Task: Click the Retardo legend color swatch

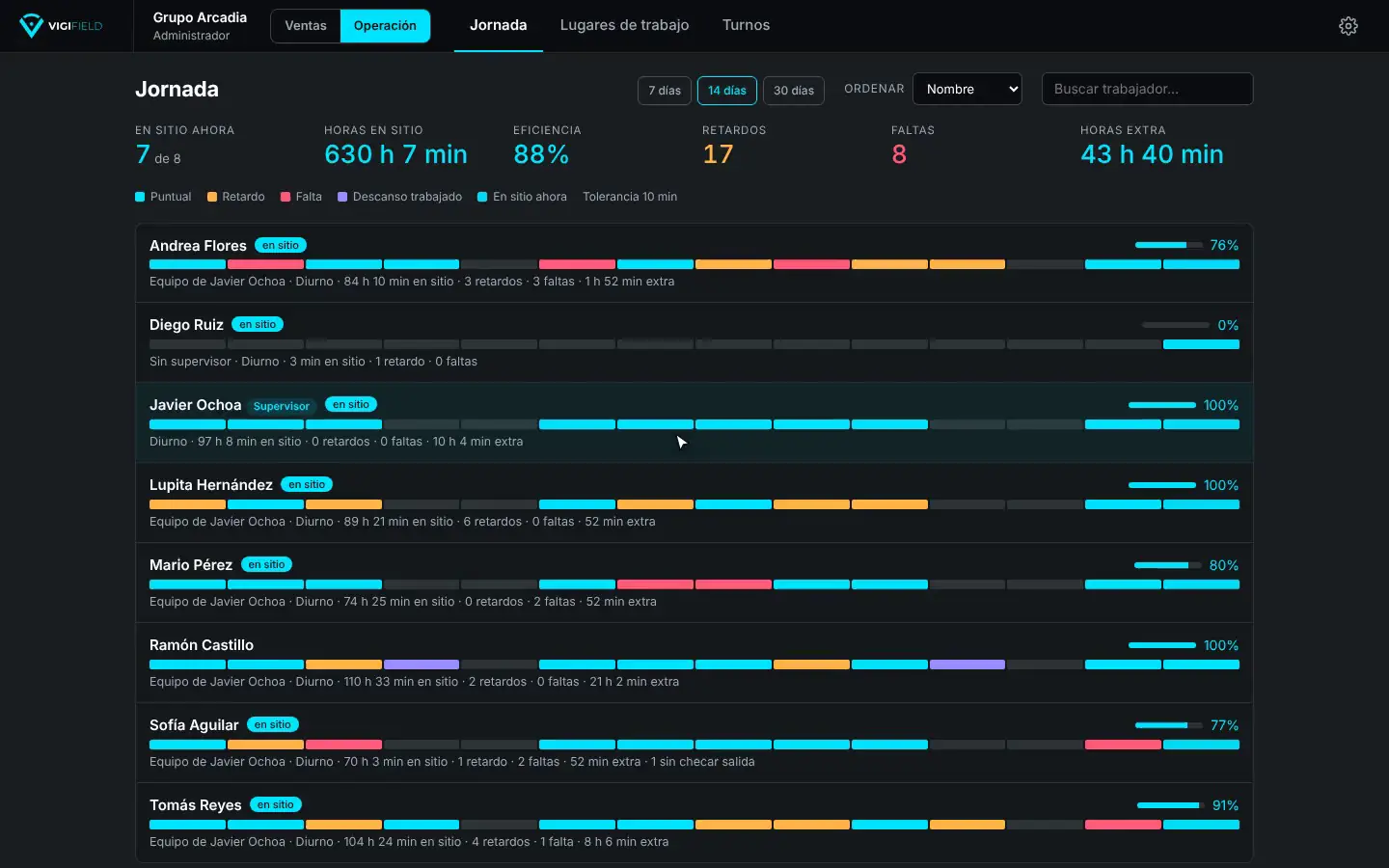Action: 212,197
